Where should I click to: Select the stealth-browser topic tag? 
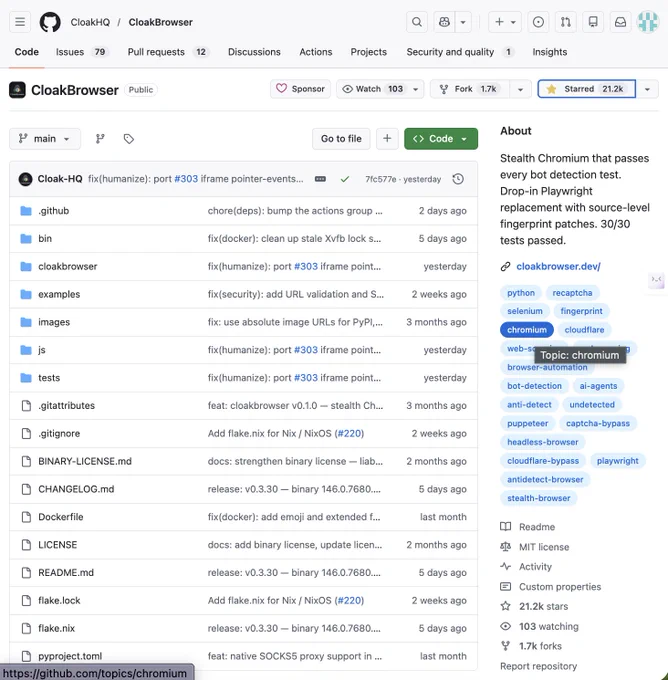(x=538, y=498)
